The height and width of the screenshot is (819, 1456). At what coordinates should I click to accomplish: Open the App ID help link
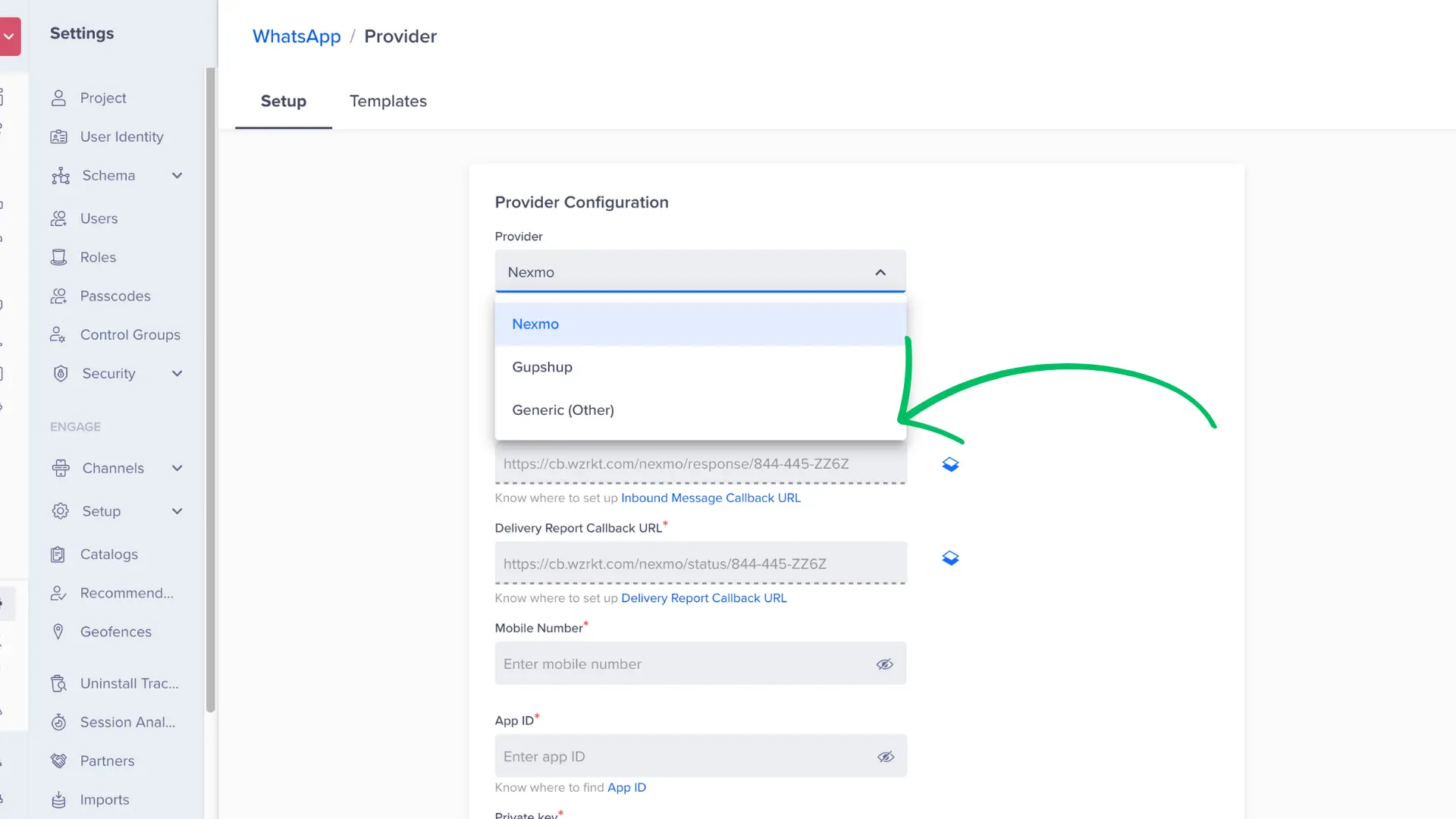[626, 788]
